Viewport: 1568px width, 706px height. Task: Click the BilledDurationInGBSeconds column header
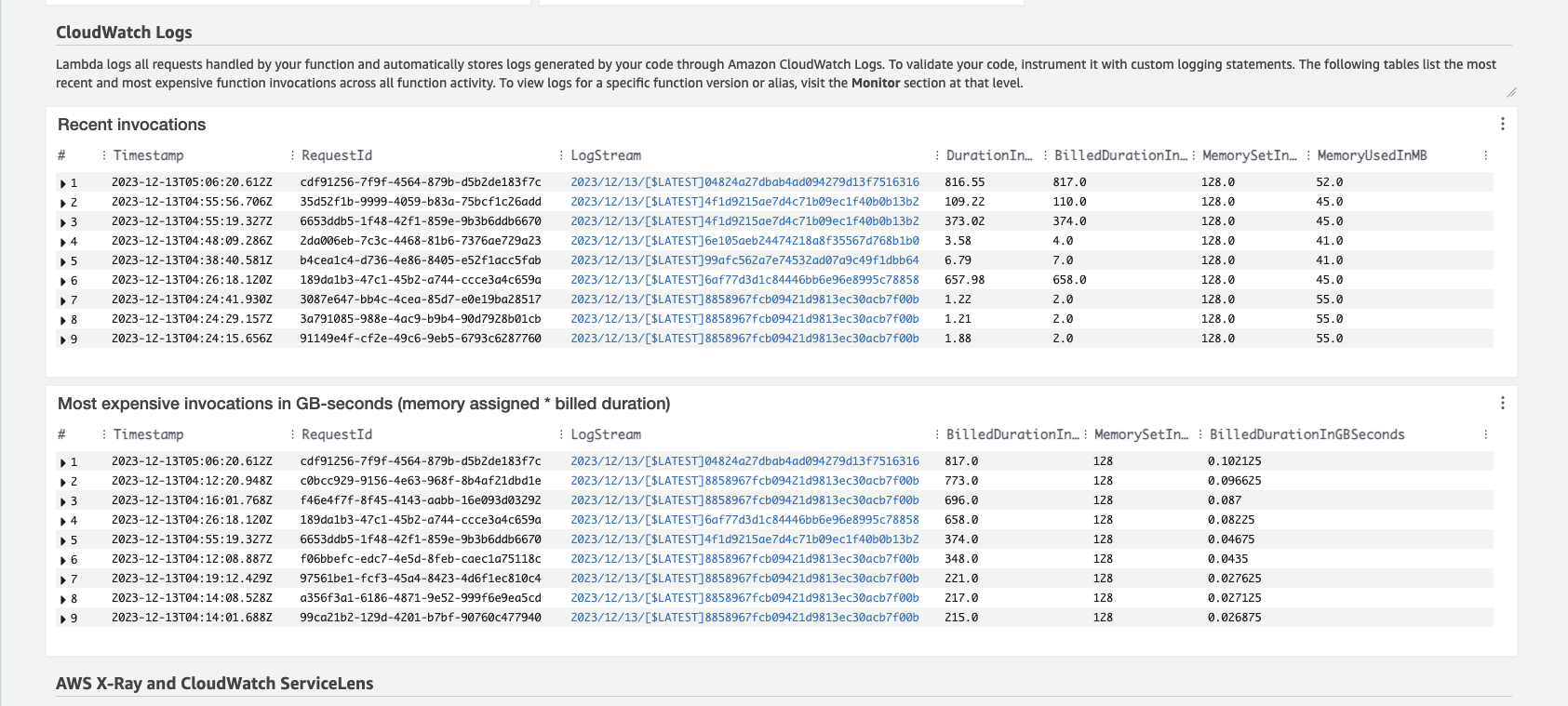(1307, 434)
